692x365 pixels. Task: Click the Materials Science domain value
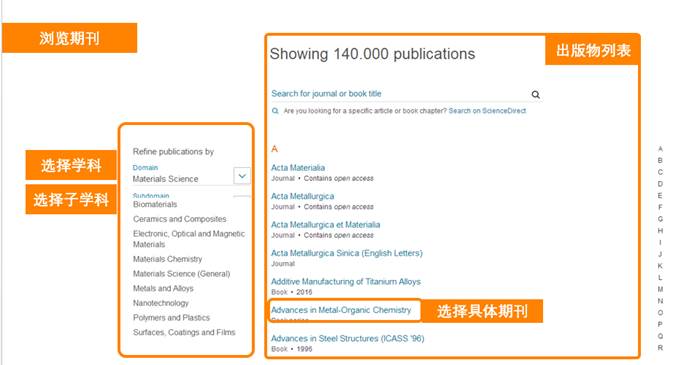[x=165, y=179]
